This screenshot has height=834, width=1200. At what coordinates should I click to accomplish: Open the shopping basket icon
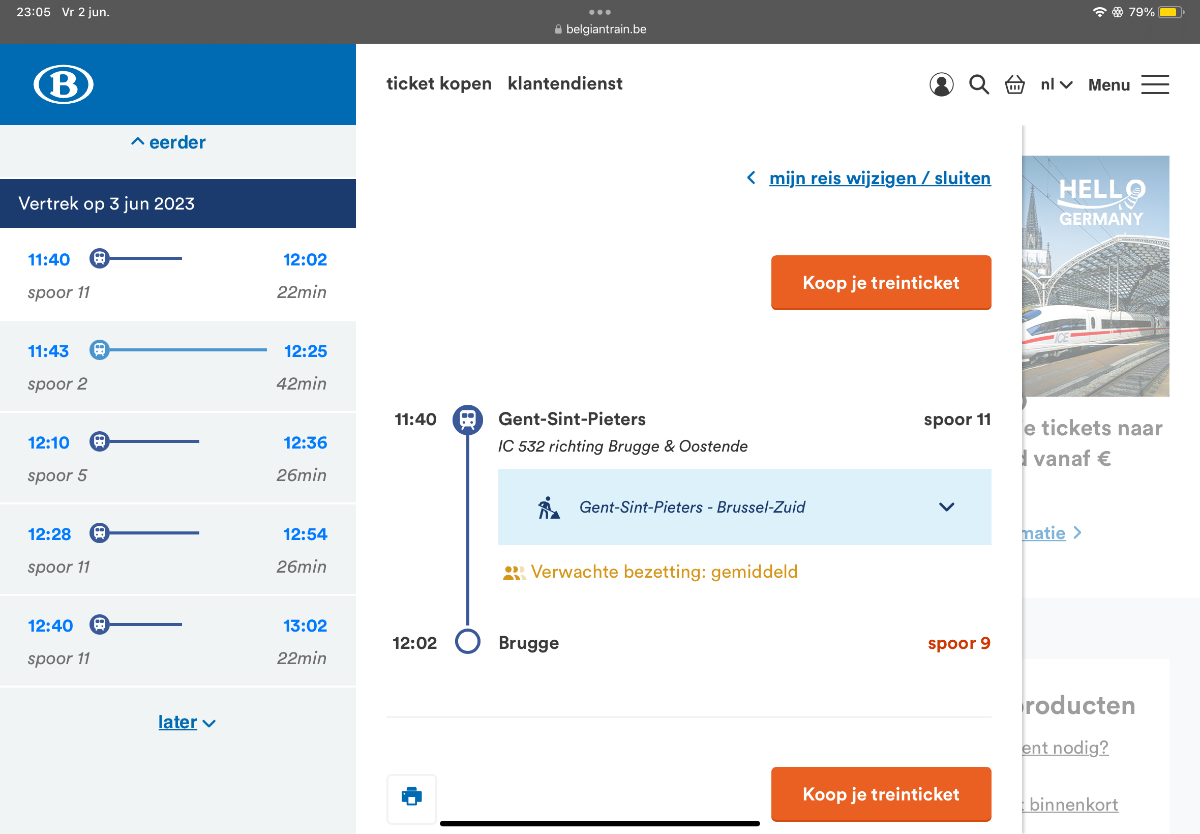(1015, 85)
